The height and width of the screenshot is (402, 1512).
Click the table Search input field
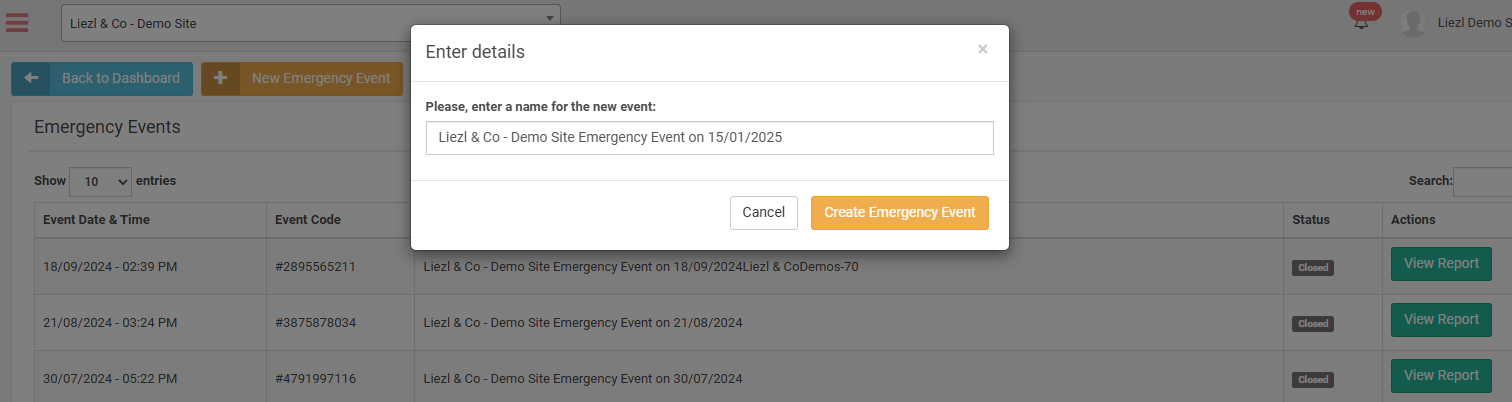pyautogui.click(x=1483, y=181)
